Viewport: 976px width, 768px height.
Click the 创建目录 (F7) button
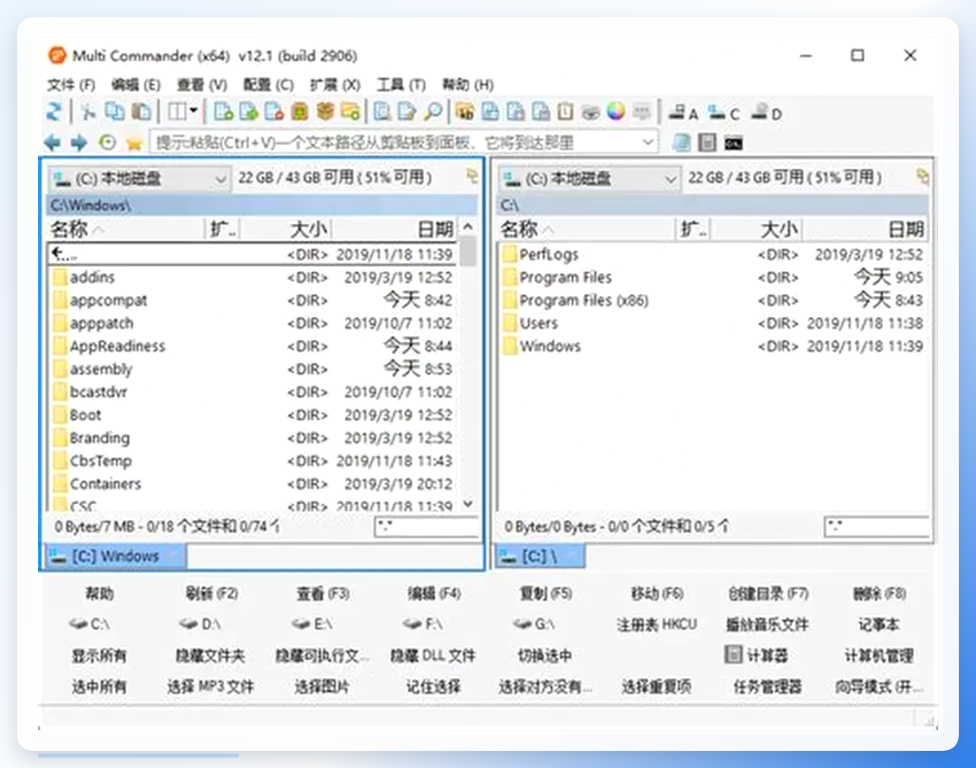(x=768, y=593)
